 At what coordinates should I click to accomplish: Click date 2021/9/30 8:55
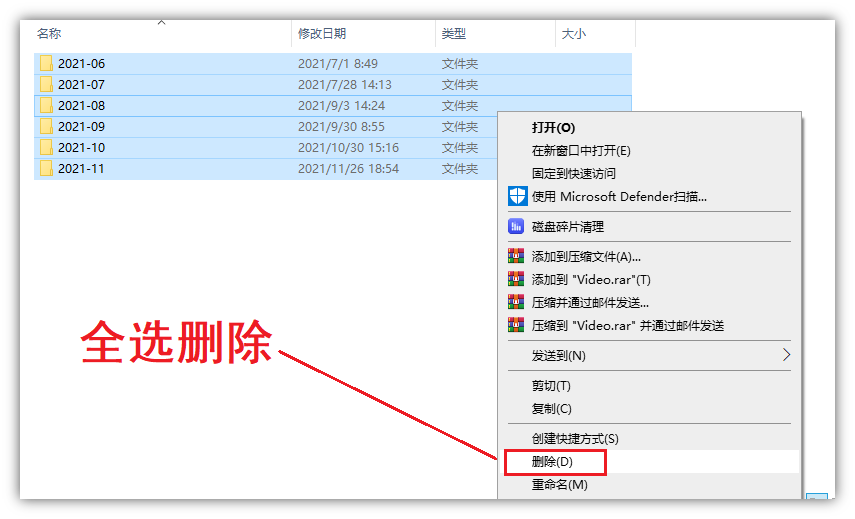(341, 126)
